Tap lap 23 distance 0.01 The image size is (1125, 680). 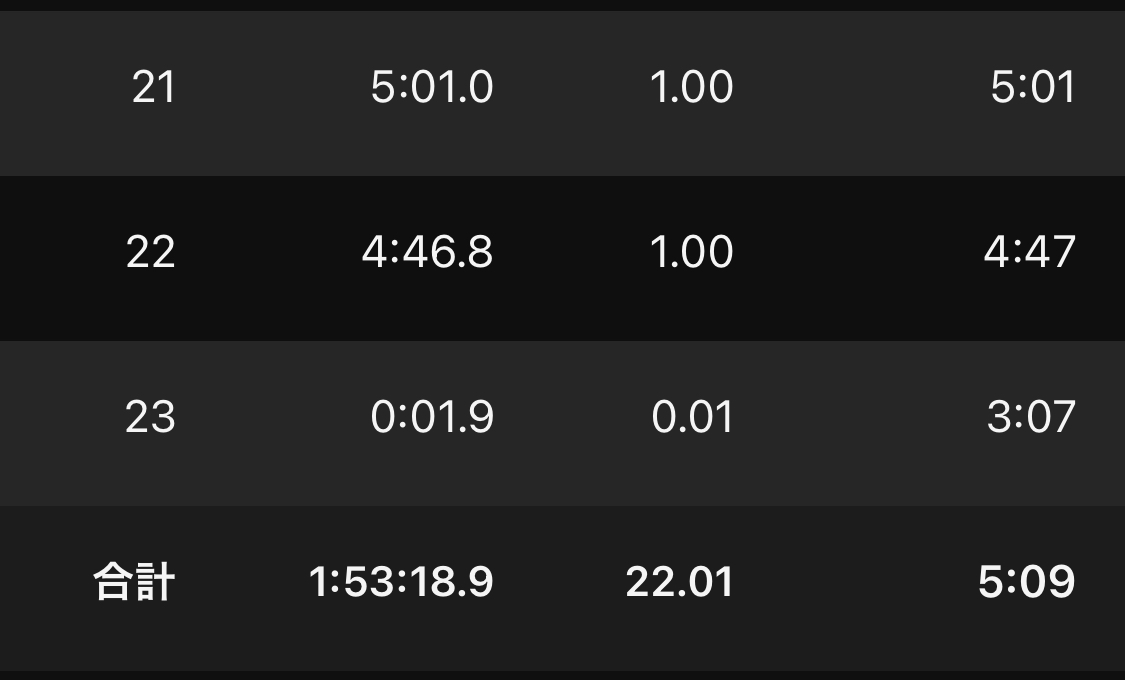click(692, 417)
